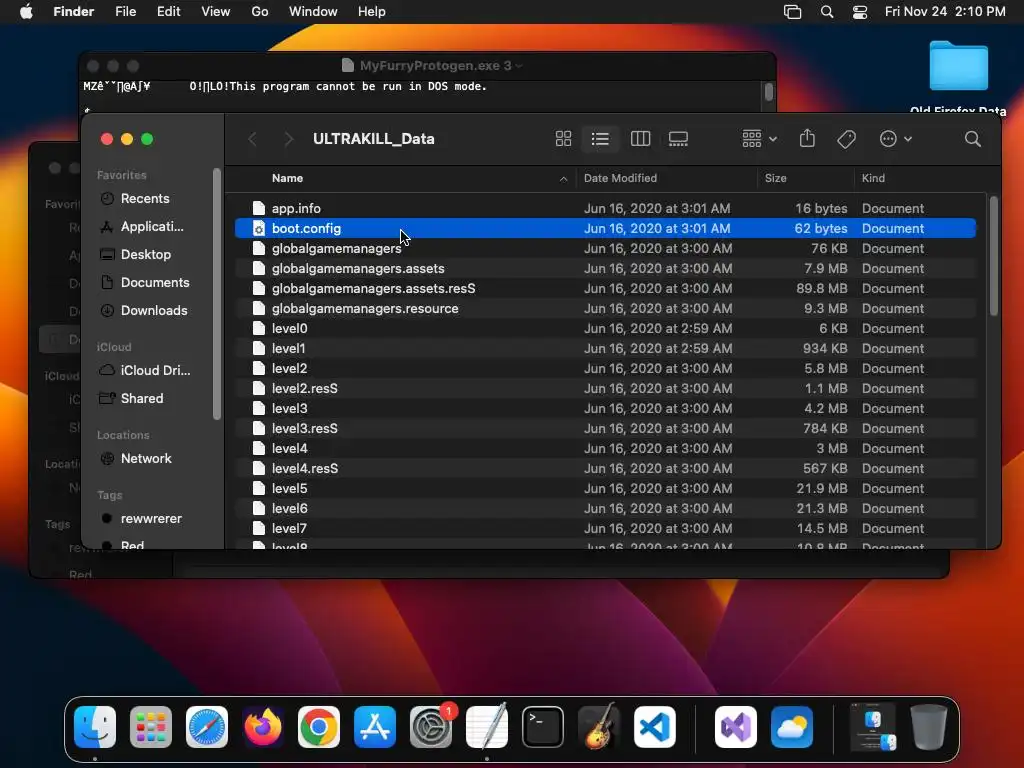Select globalgamemanagers.resource file
Screen dimensions: 1024x768
coord(605,308)
